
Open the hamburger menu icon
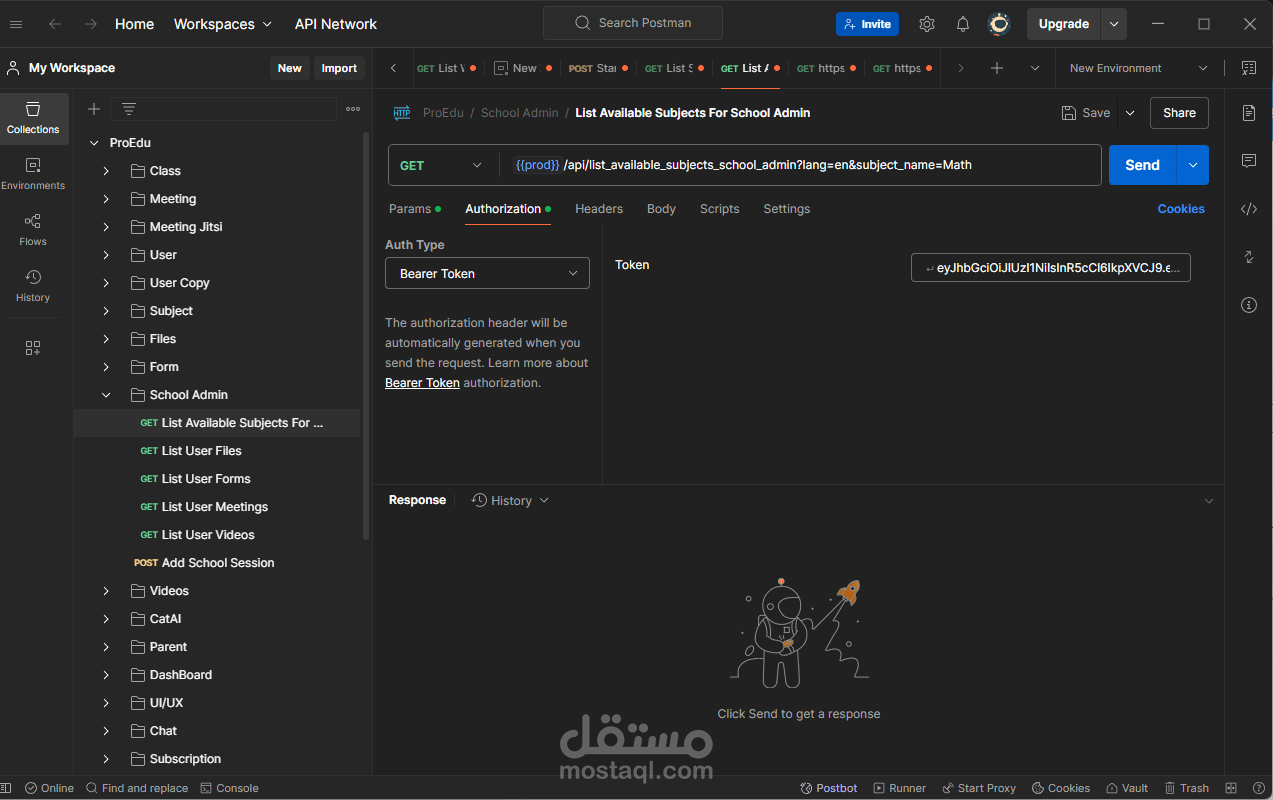point(16,24)
